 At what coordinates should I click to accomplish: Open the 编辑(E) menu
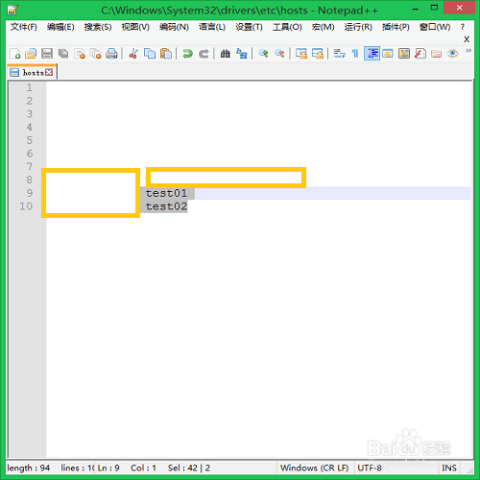tap(61, 27)
